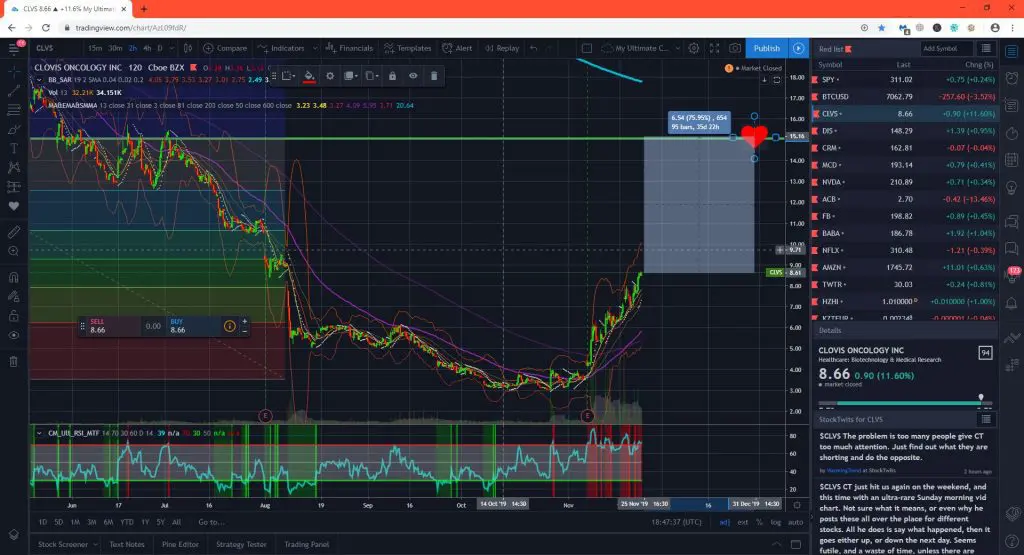The width and height of the screenshot is (1024, 555).
Task: Create an Alert from the top toolbar
Action: (x=457, y=48)
